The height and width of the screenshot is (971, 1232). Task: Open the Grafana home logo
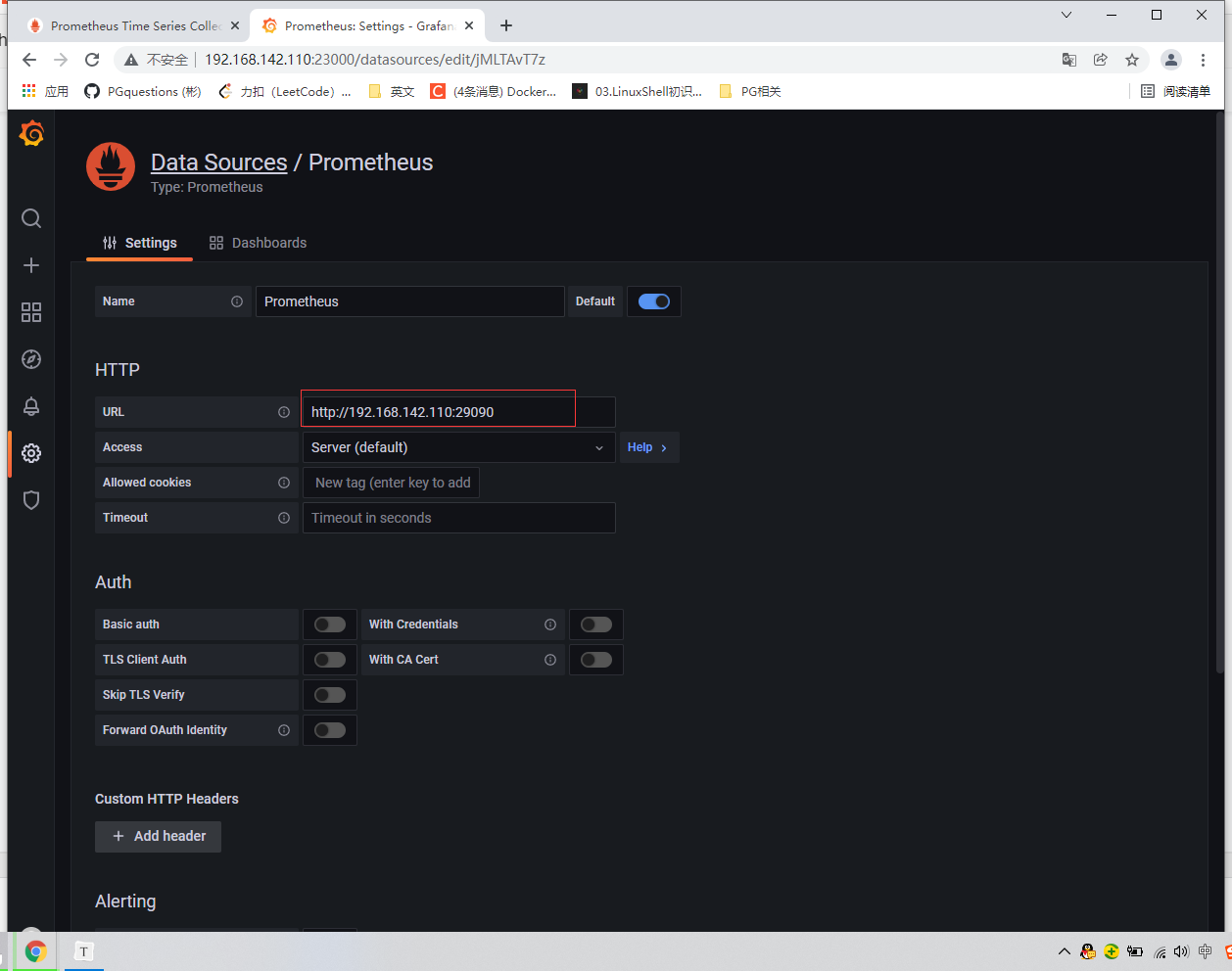pos(31,133)
